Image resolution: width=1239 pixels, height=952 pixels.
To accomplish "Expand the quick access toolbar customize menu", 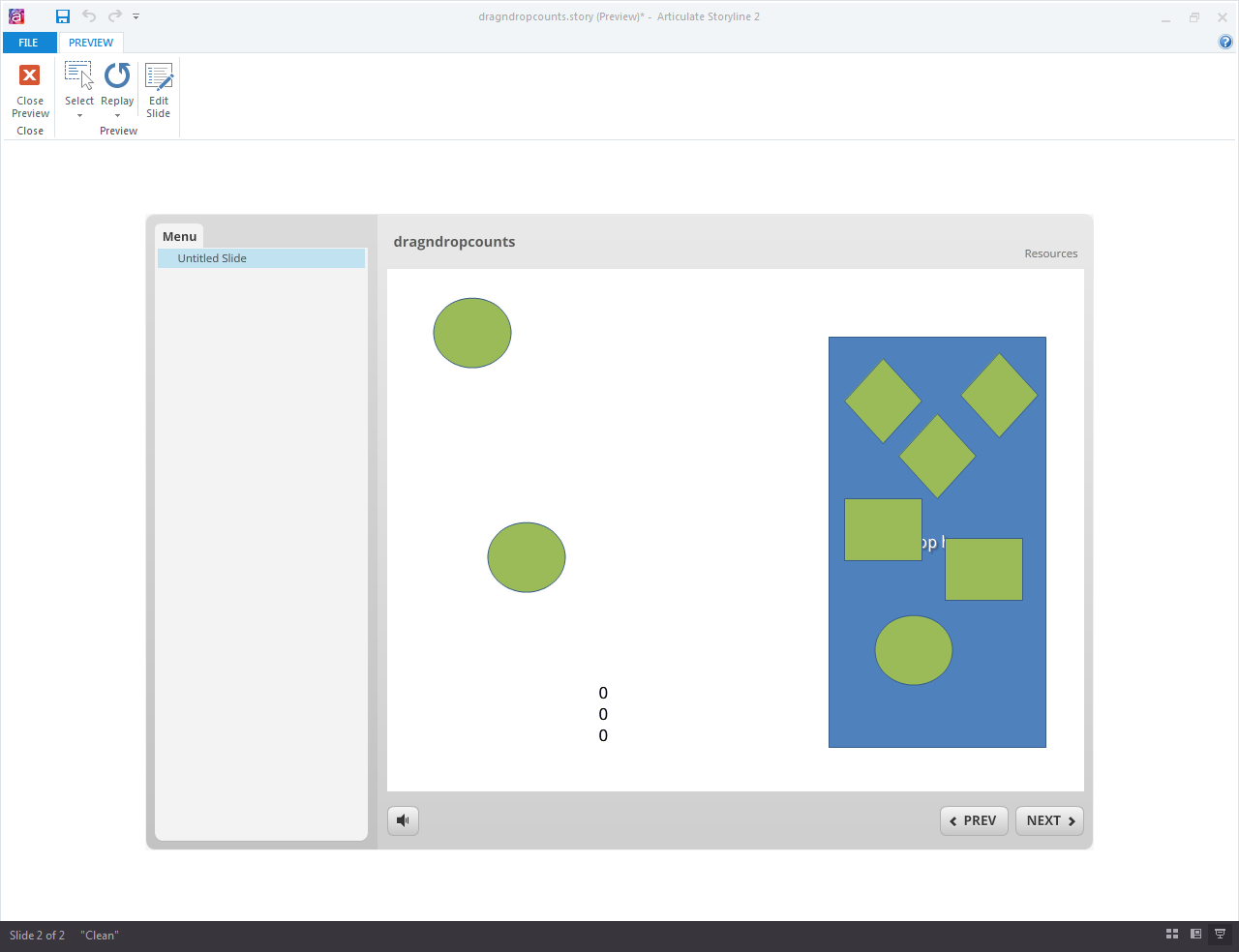I will [136, 15].
